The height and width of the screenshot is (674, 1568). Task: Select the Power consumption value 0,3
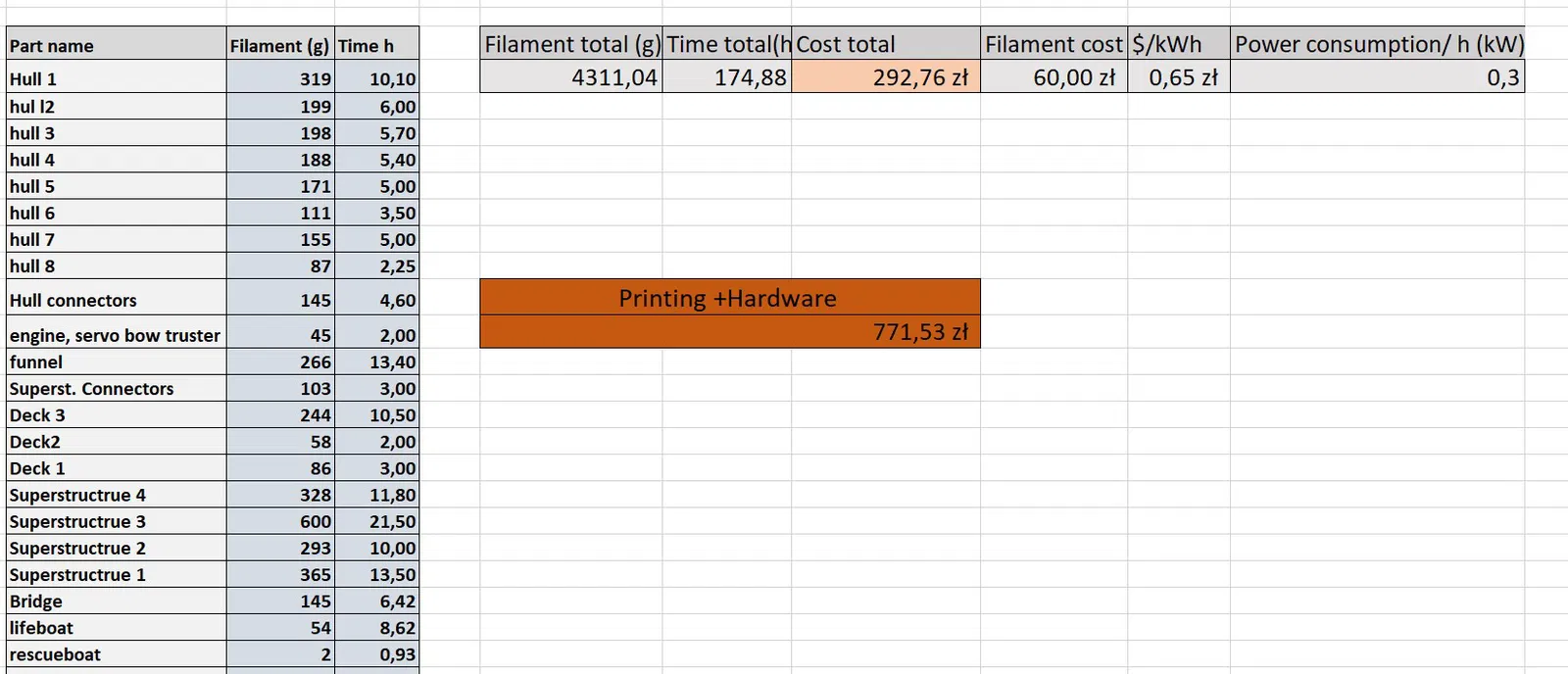pos(1377,77)
